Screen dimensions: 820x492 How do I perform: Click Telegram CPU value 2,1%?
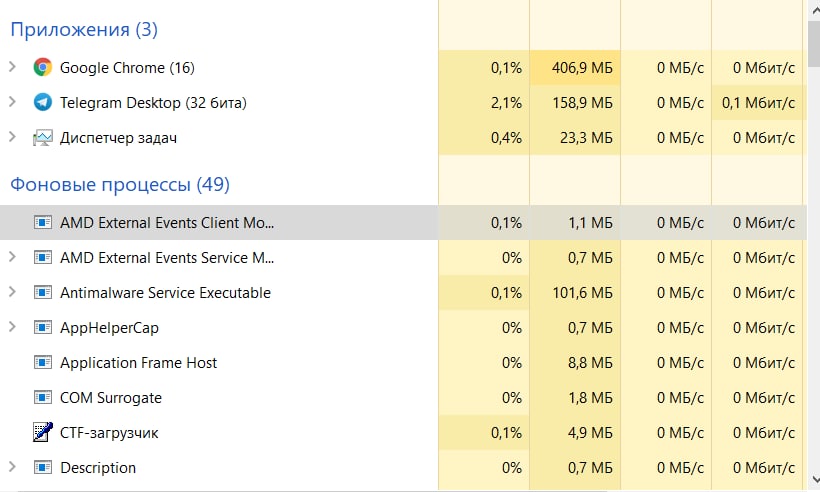tap(506, 103)
